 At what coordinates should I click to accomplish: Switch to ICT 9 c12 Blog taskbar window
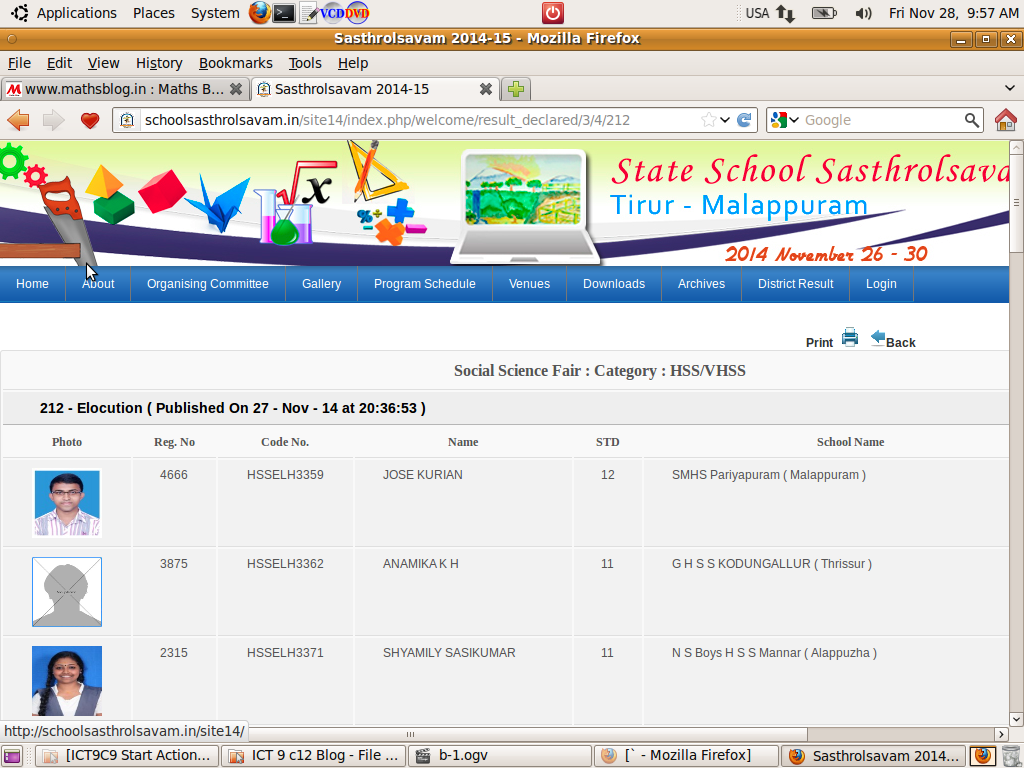(313, 756)
